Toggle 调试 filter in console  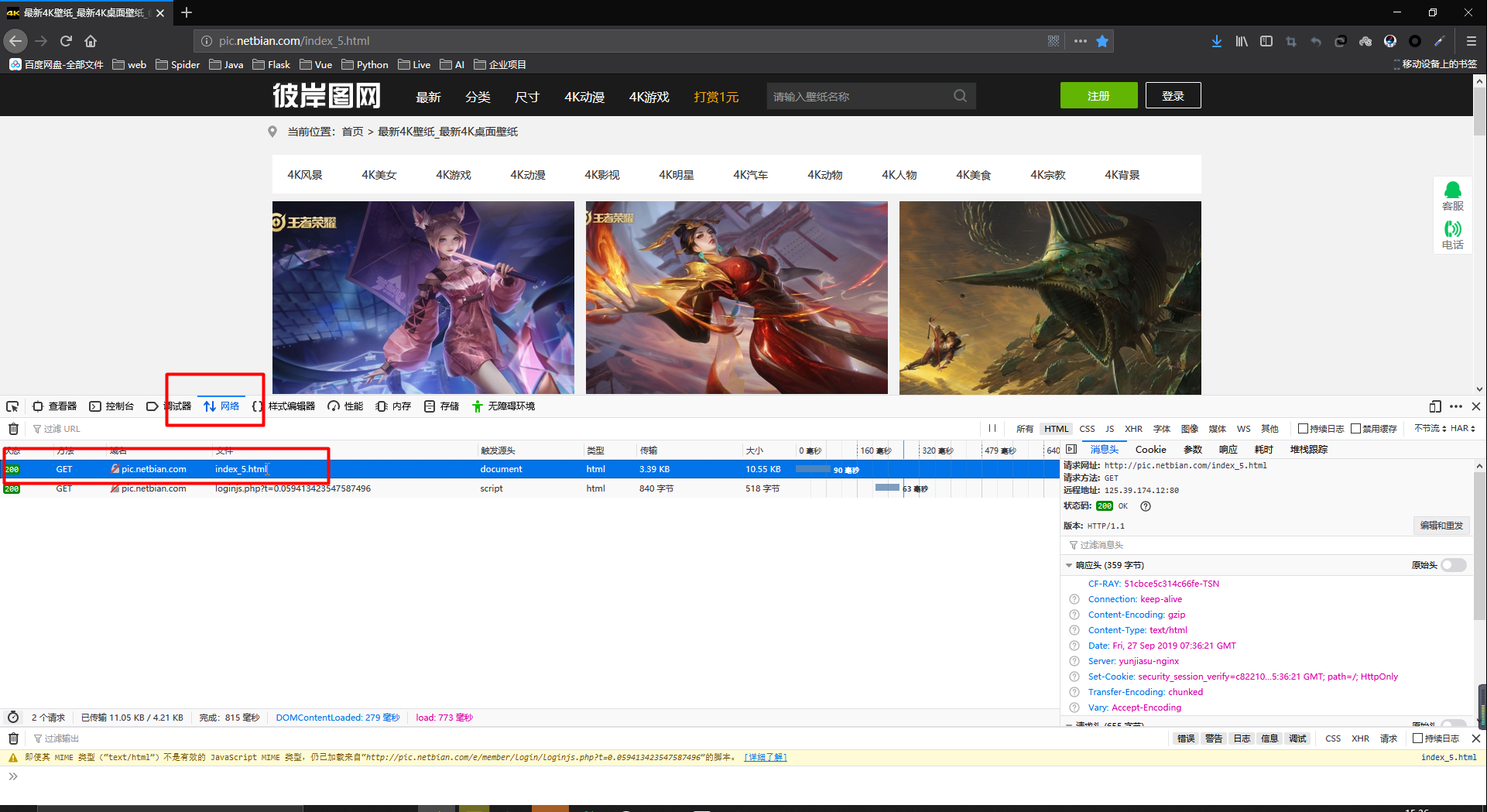pyautogui.click(x=1297, y=738)
